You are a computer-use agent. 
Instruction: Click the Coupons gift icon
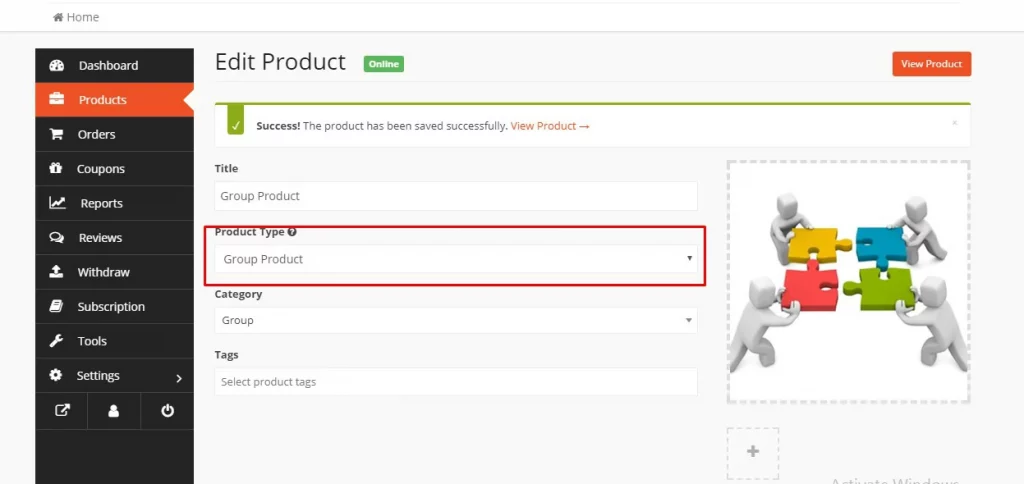[x=56, y=169]
